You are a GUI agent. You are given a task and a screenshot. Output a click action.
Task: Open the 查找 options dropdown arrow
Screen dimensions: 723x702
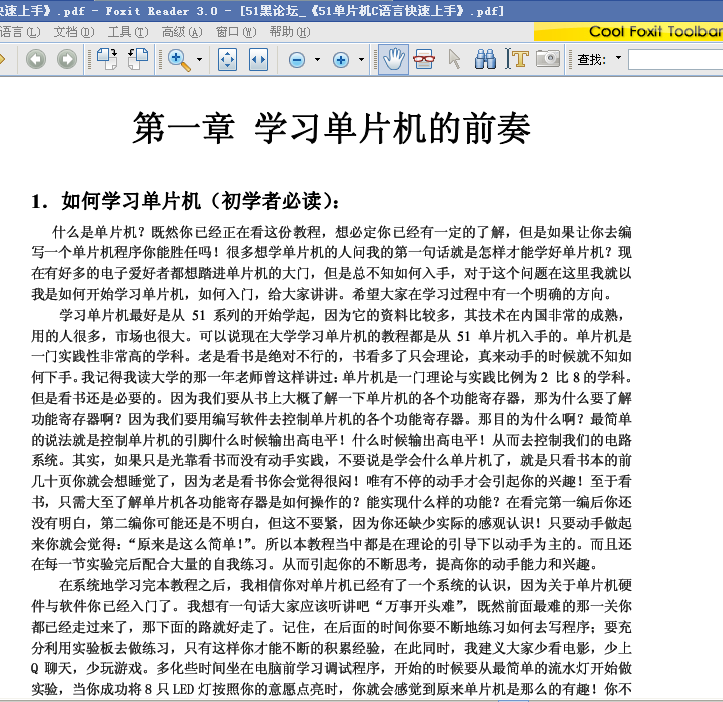[x=618, y=58]
